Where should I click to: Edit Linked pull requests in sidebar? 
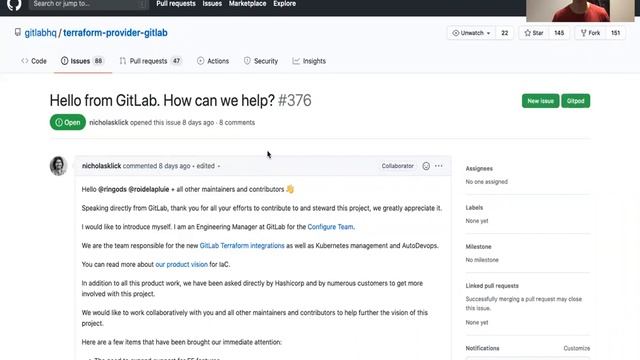click(492, 286)
